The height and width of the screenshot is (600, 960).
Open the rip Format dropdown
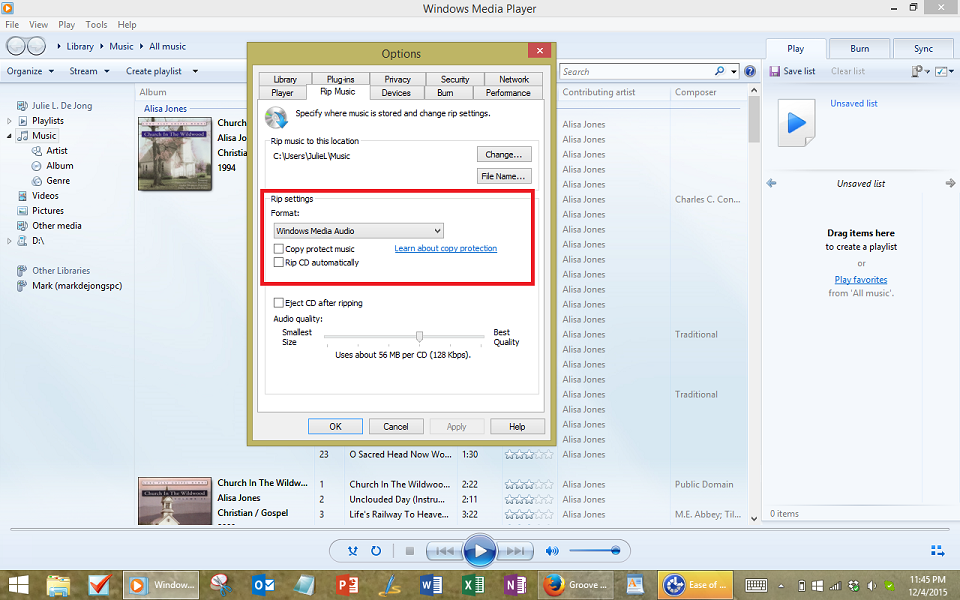[x=358, y=231]
